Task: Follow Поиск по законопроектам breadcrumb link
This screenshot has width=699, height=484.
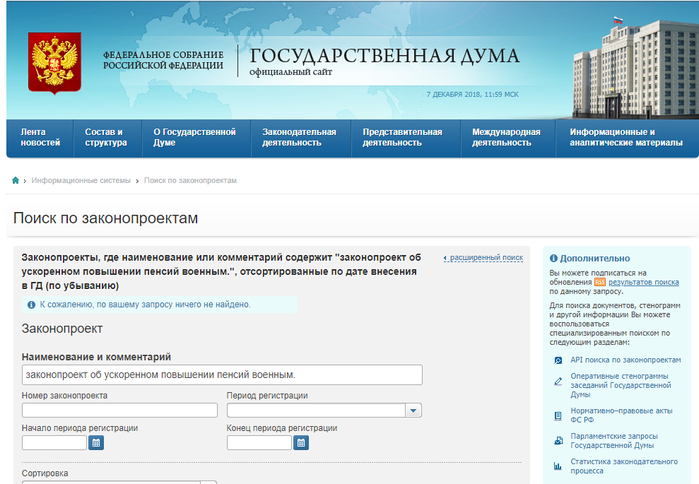Action: (190, 180)
